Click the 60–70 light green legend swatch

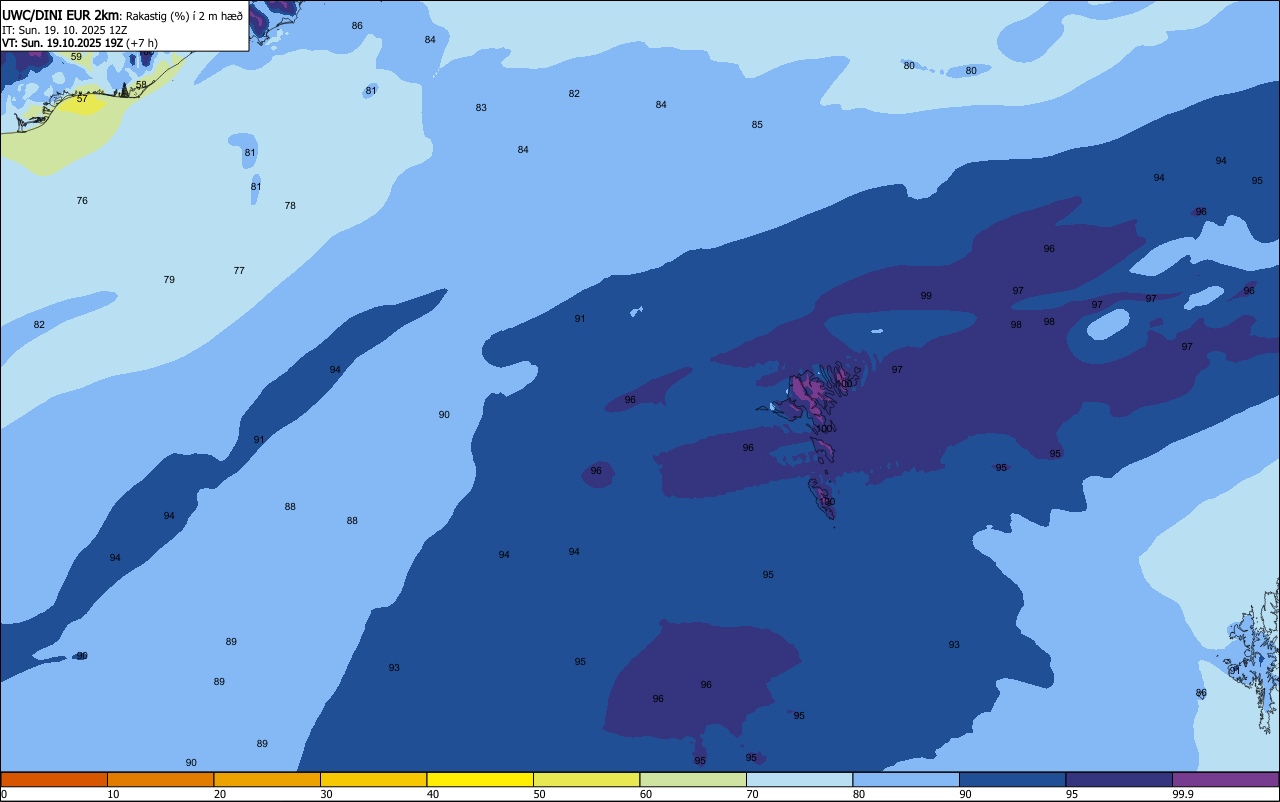coord(693,779)
